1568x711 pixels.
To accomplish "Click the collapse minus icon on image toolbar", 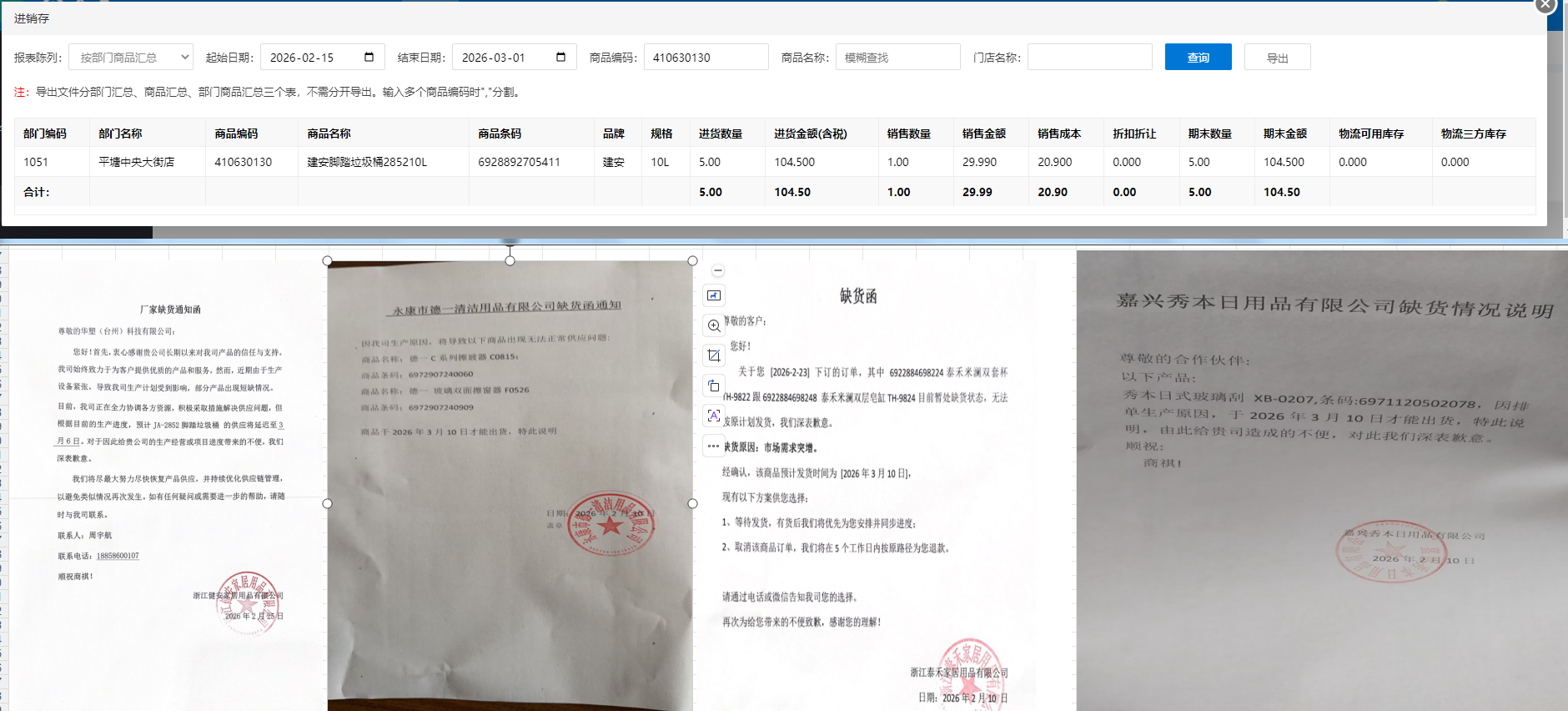I will tap(718, 271).
